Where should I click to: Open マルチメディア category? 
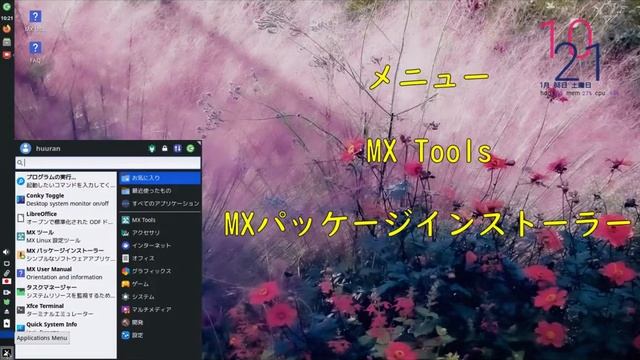(x=160, y=309)
